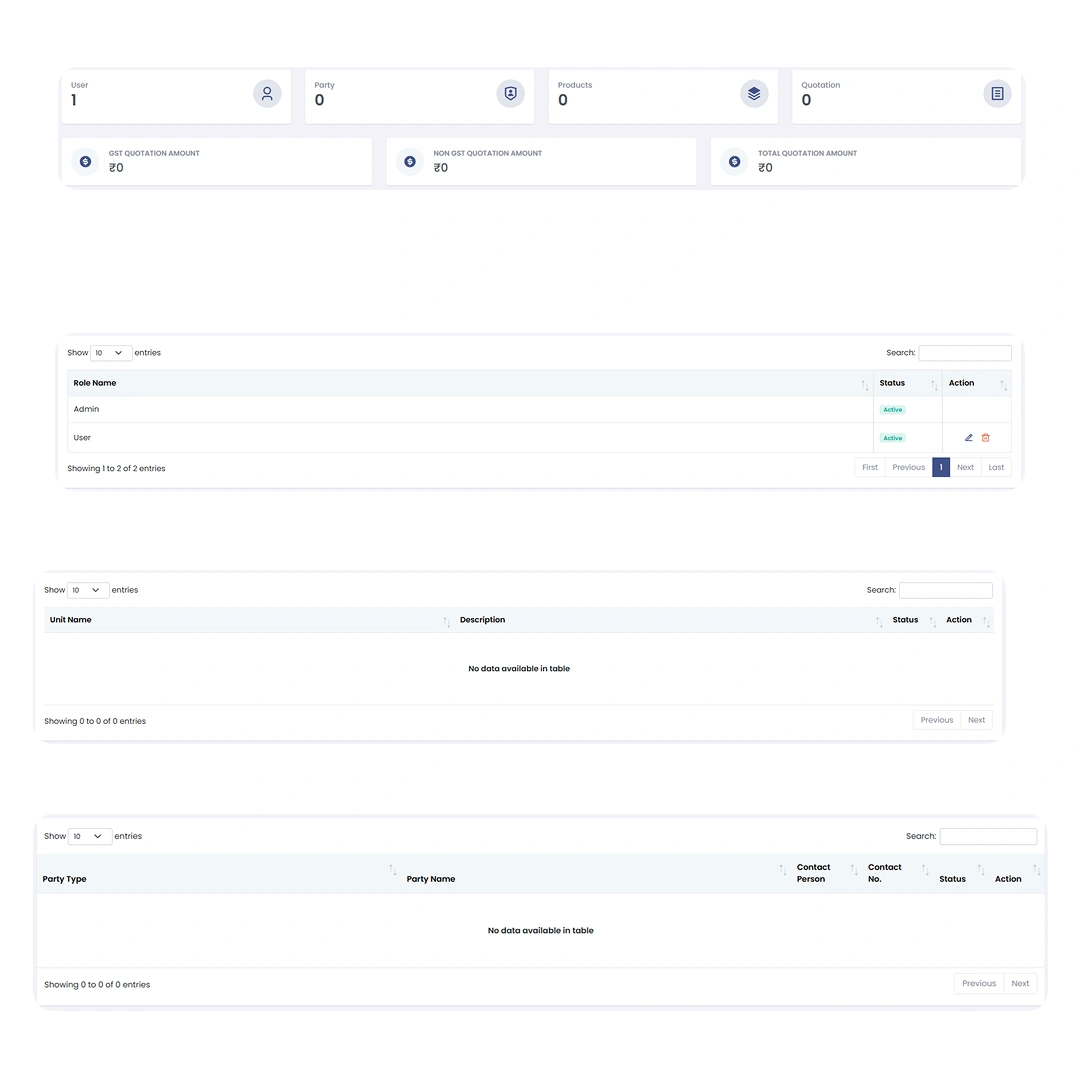The image size is (1080, 1080).
Task: Focus the roles table Search field
Action: click(x=965, y=353)
